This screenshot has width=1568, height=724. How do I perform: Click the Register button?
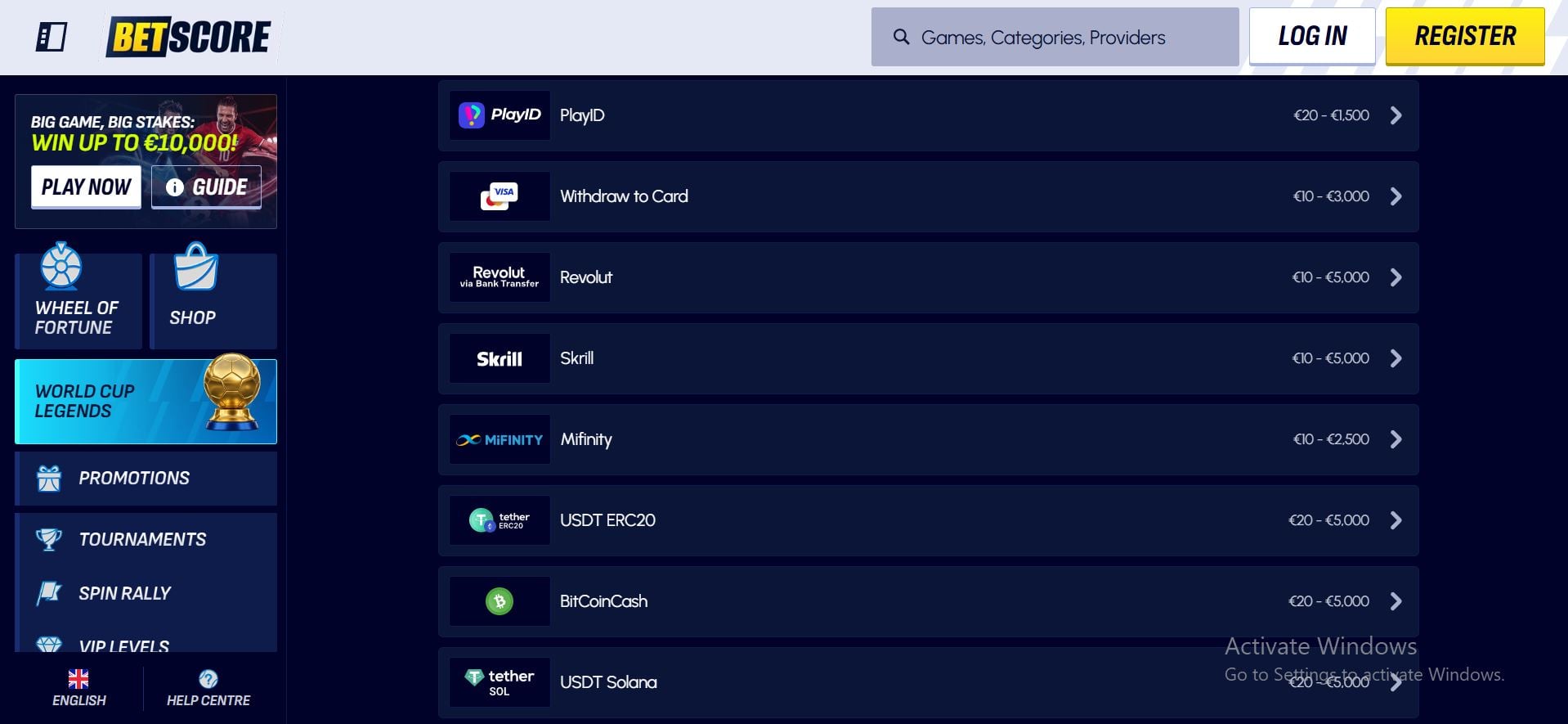[1465, 36]
